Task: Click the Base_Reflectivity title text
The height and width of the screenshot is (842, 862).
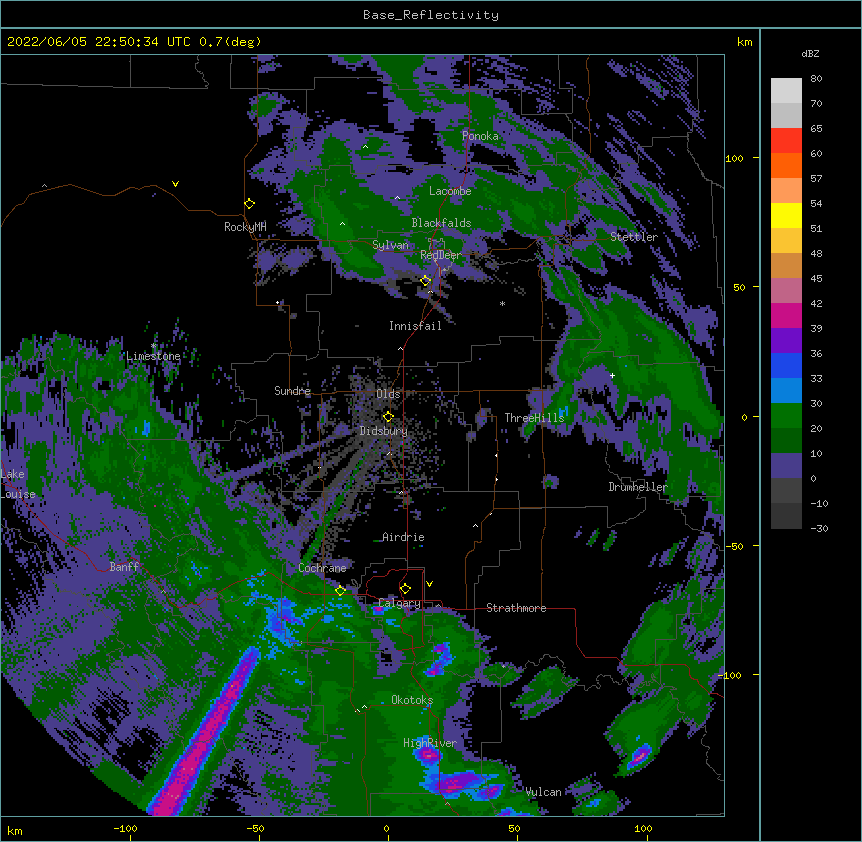Action: pyautogui.click(x=431, y=15)
